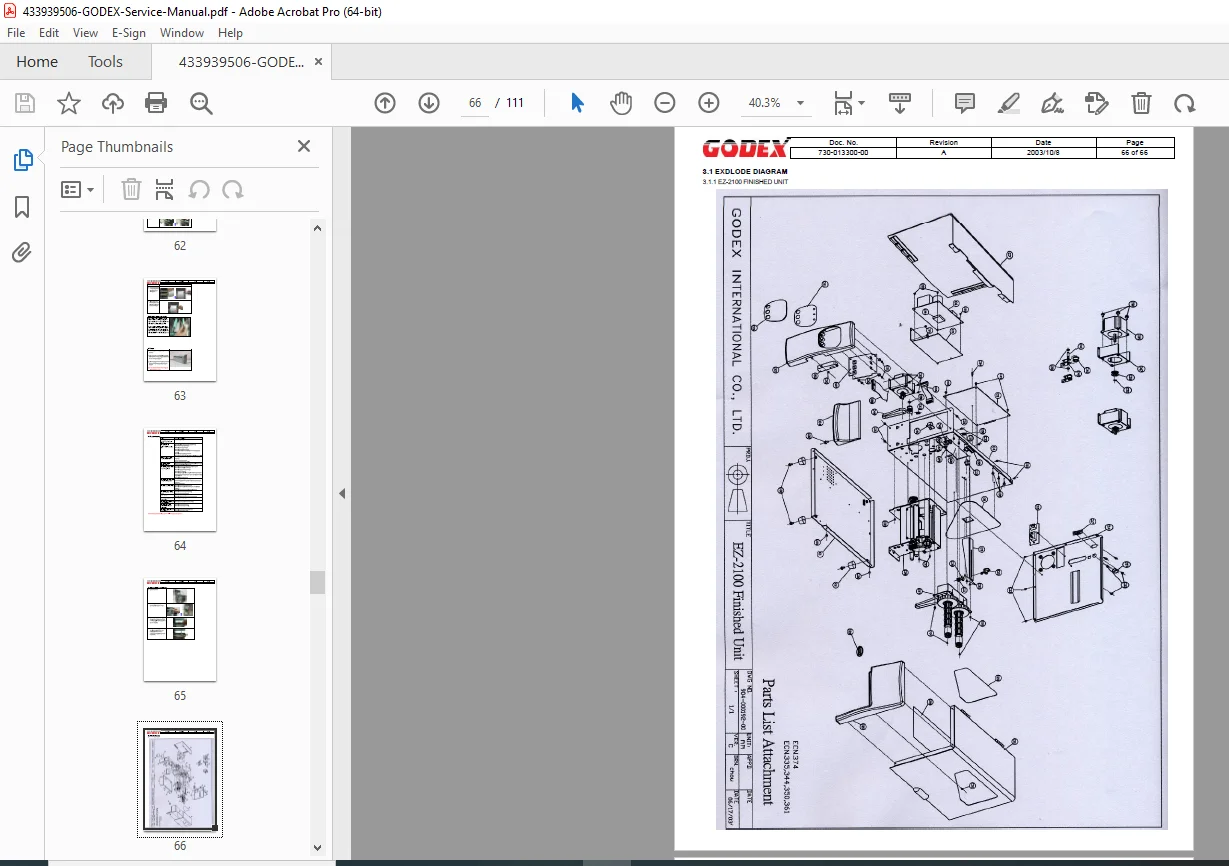This screenshot has height=866, width=1229.
Task: Rotate page clockwise in toolbar
Action: 1185,103
